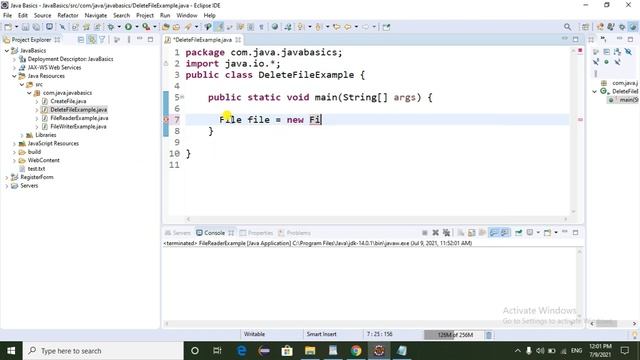This screenshot has width=640, height=360.
Task: Toggle the breakpoint marker on line 7
Action: [x=166, y=120]
